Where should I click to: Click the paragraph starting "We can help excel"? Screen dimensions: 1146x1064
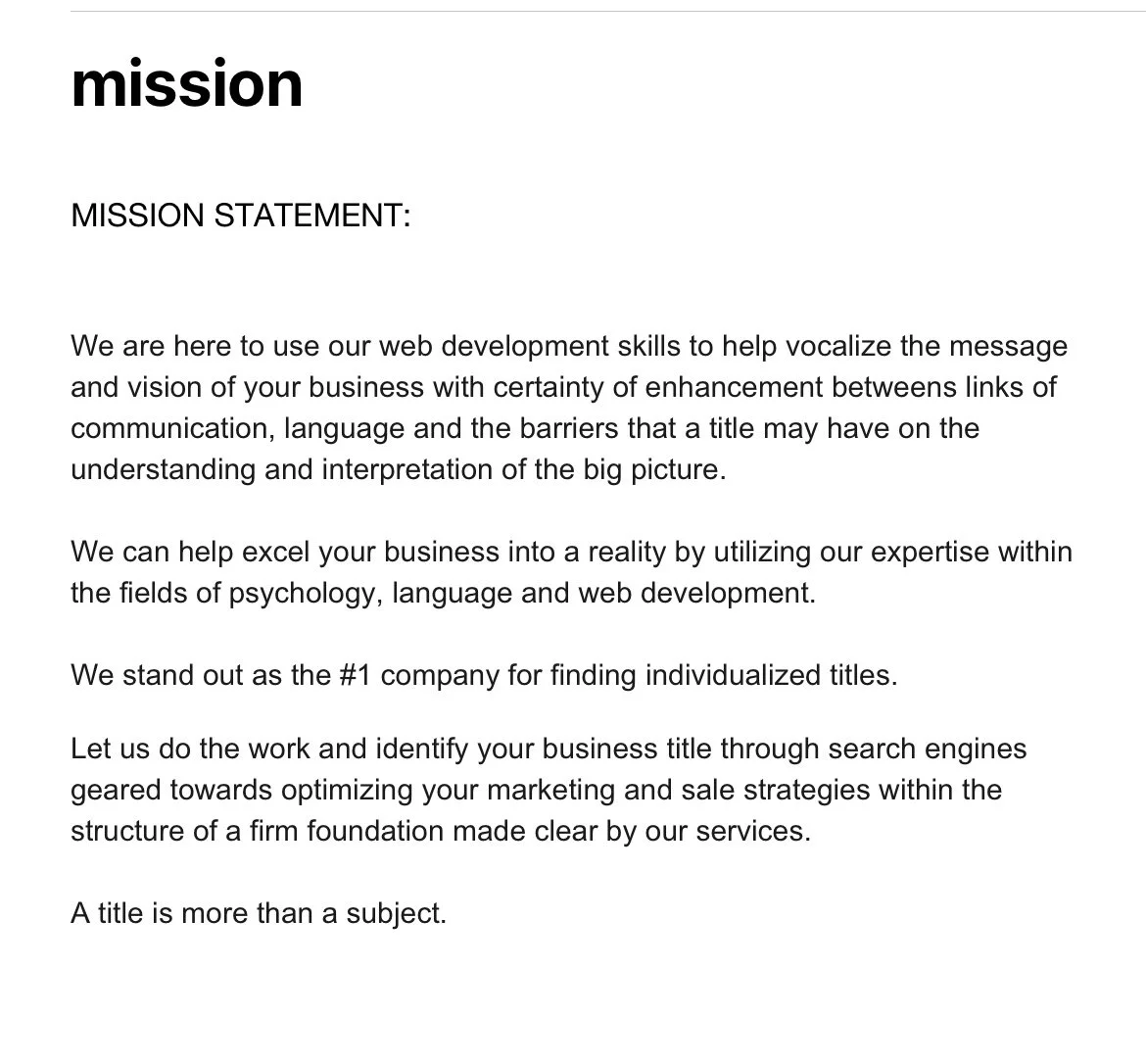click(572, 572)
